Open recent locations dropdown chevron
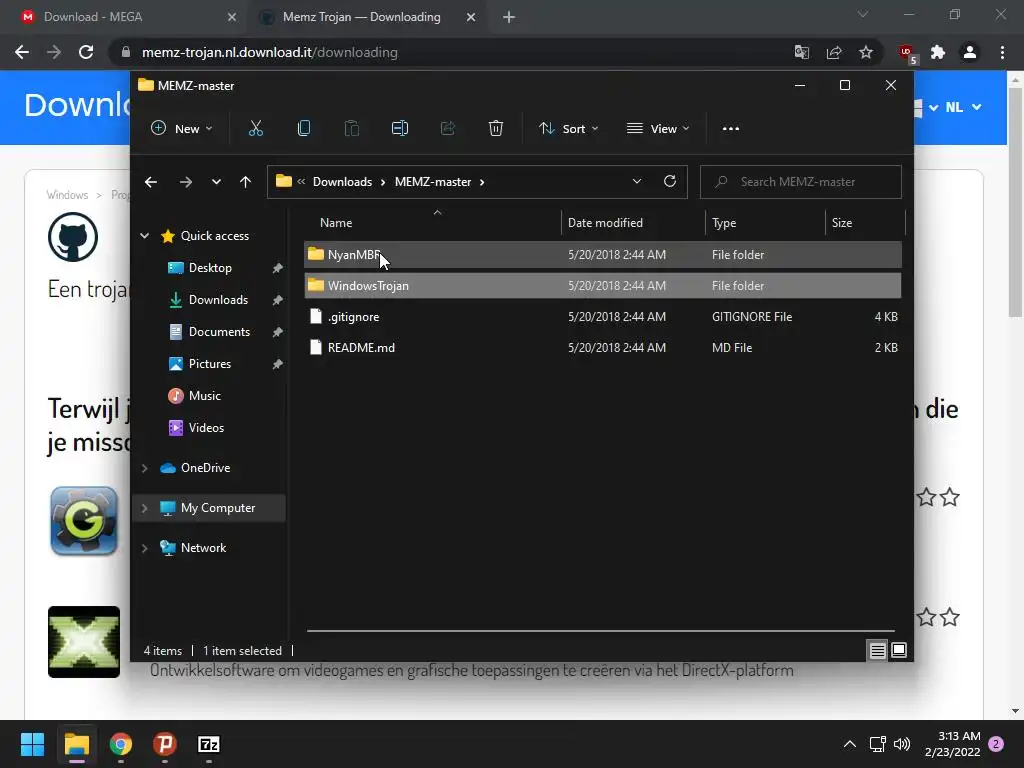Image resolution: width=1024 pixels, height=768 pixels. click(216, 182)
